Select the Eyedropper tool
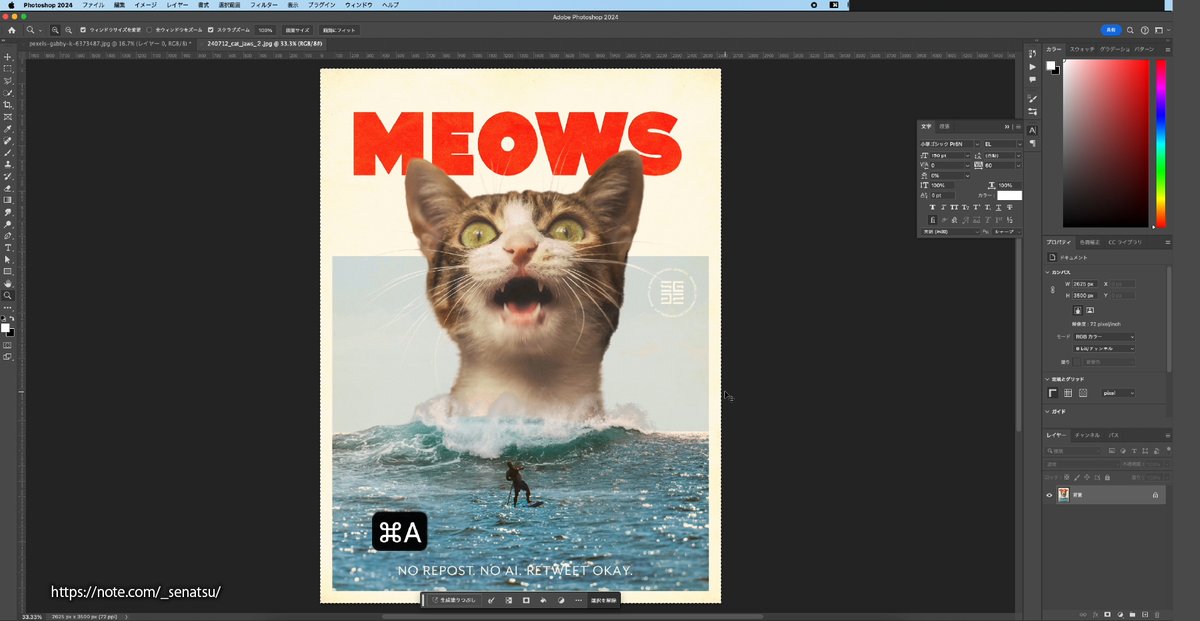Viewport: 1200px width, 621px height. 8,129
